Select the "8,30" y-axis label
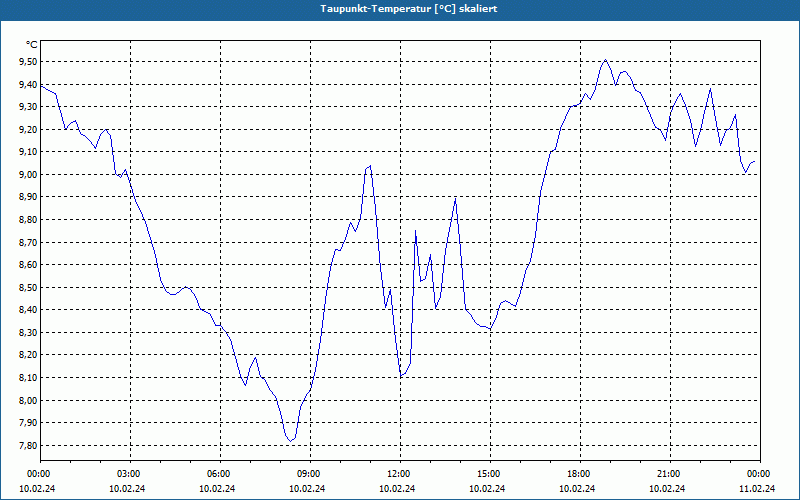The image size is (800, 500). point(29,333)
